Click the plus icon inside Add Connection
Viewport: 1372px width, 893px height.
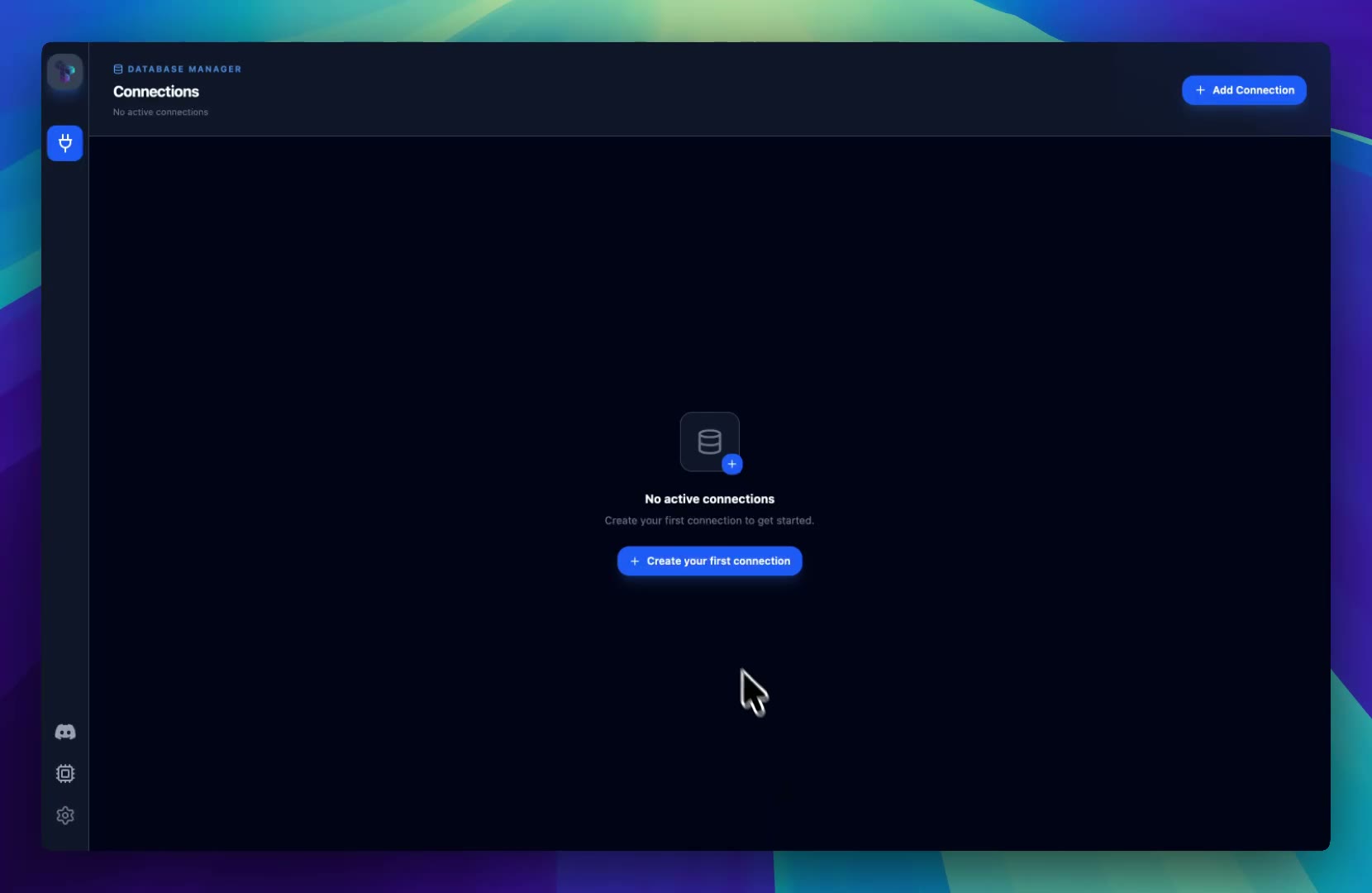(1200, 90)
